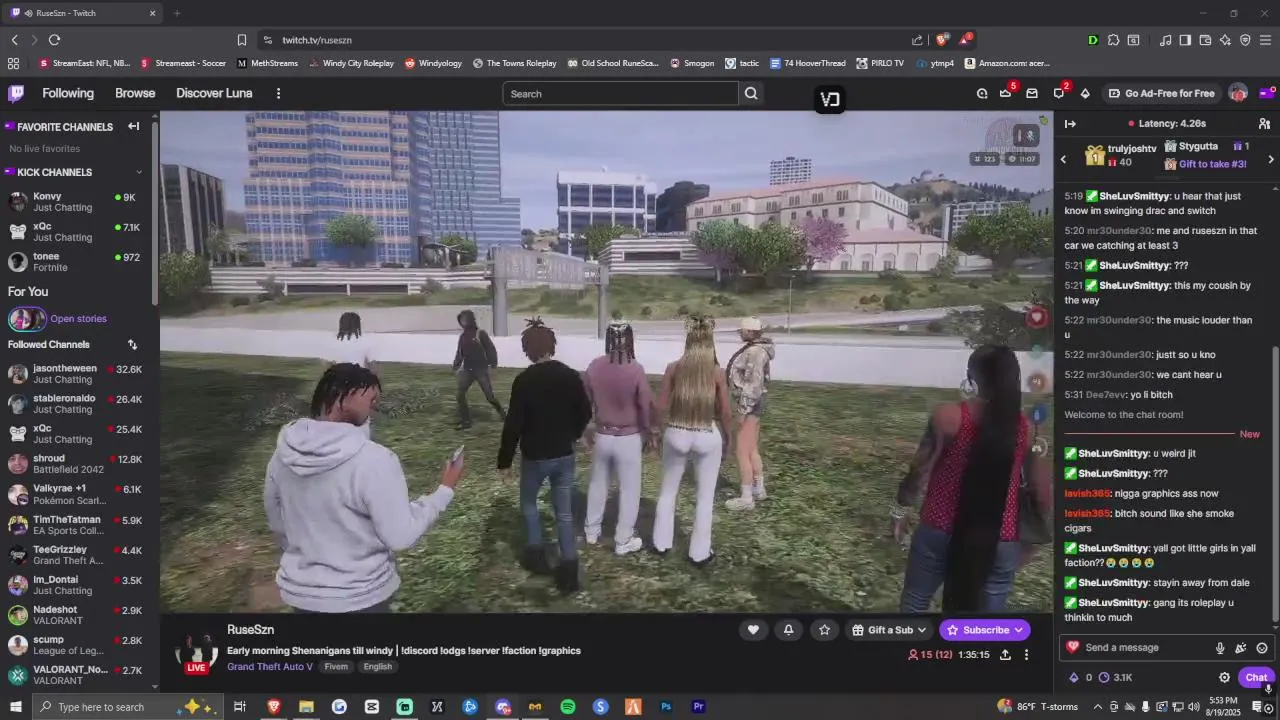Open chat settings gear
Viewport: 1280px width, 720px height.
[1224, 677]
